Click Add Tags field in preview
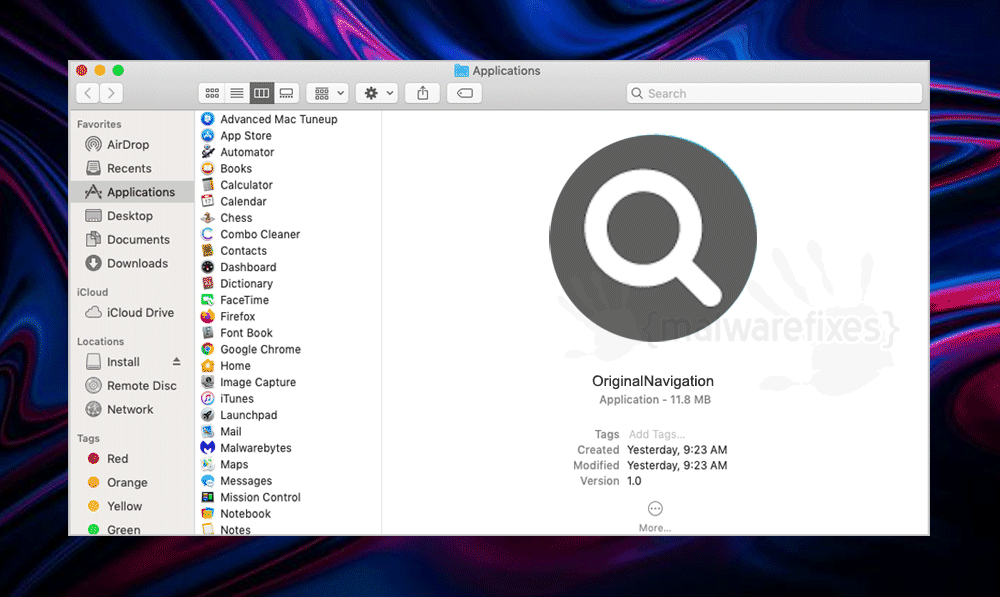The width and height of the screenshot is (1000, 597). [657, 434]
